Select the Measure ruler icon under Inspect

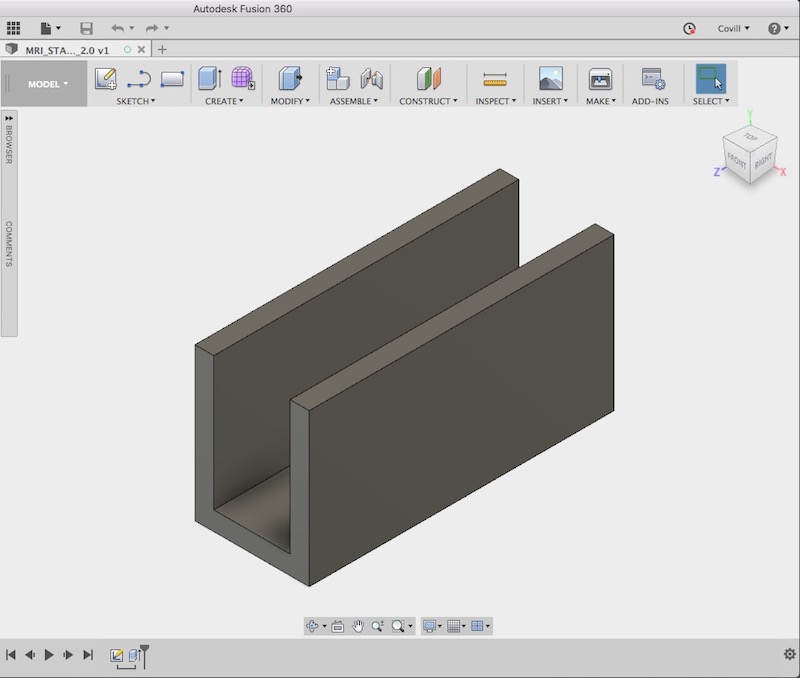point(494,79)
